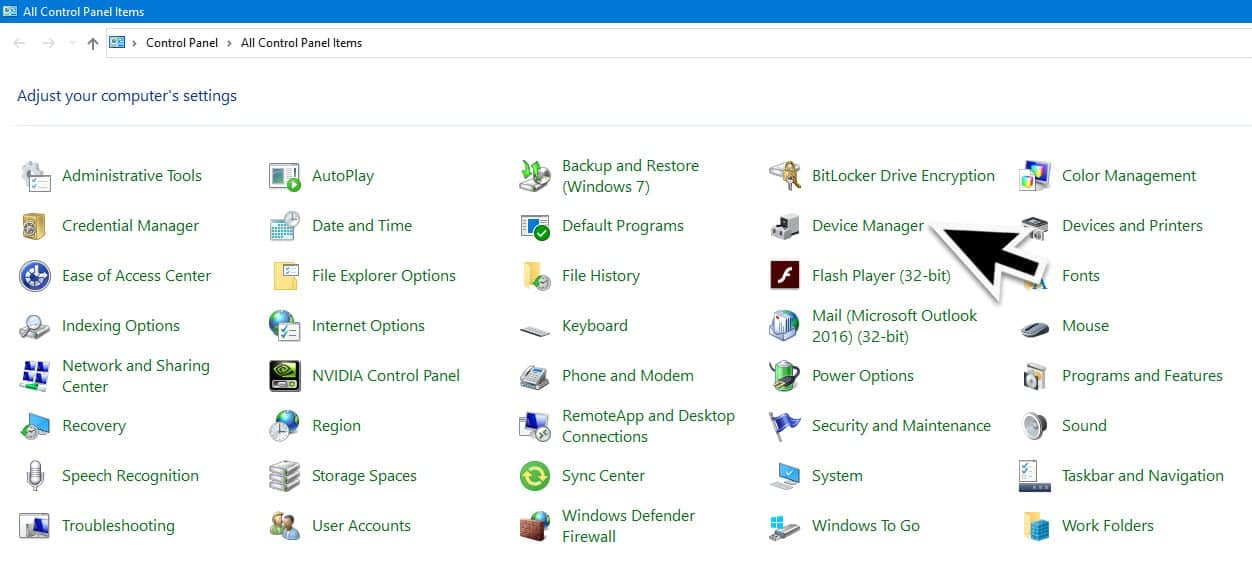Open the System link text
Viewport: 1252px width, 585px height.
[837, 476]
